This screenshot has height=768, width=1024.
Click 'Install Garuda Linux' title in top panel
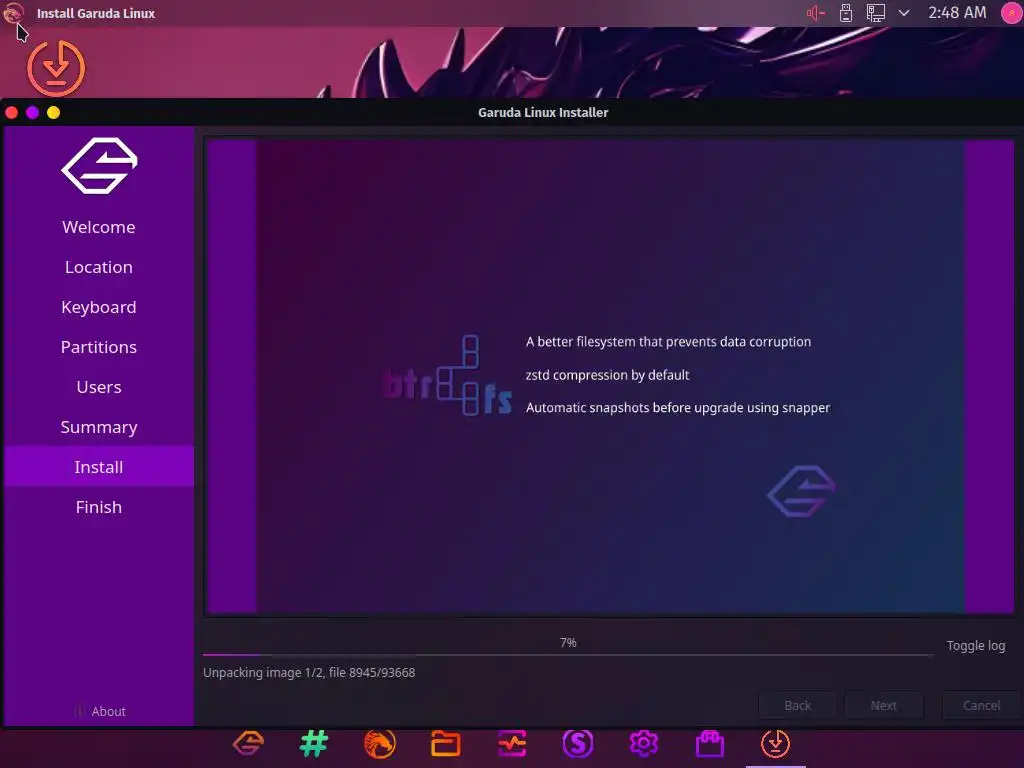pos(96,13)
